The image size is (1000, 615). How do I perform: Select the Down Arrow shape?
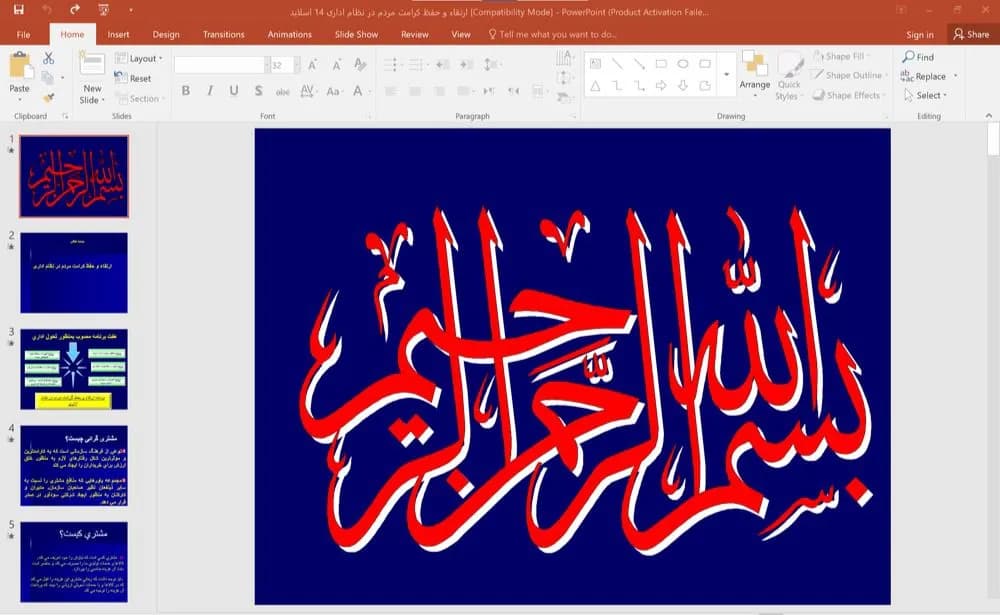[x=683, y=85]
